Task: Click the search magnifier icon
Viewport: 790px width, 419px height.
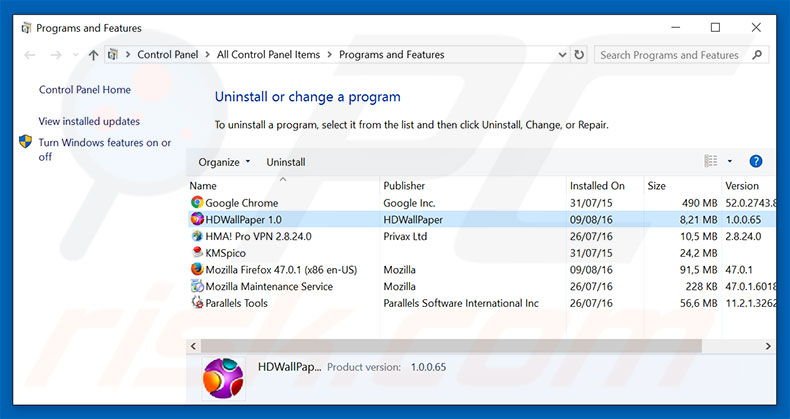Action: 757,54
